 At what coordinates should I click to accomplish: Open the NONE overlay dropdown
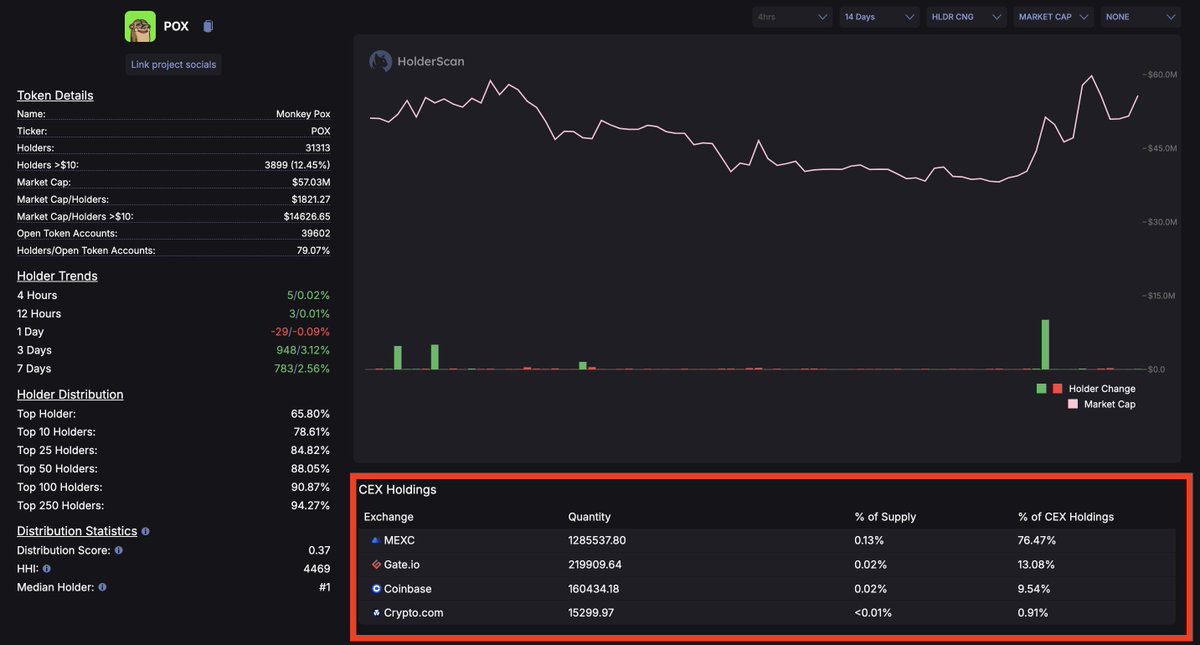point(1139,17)
